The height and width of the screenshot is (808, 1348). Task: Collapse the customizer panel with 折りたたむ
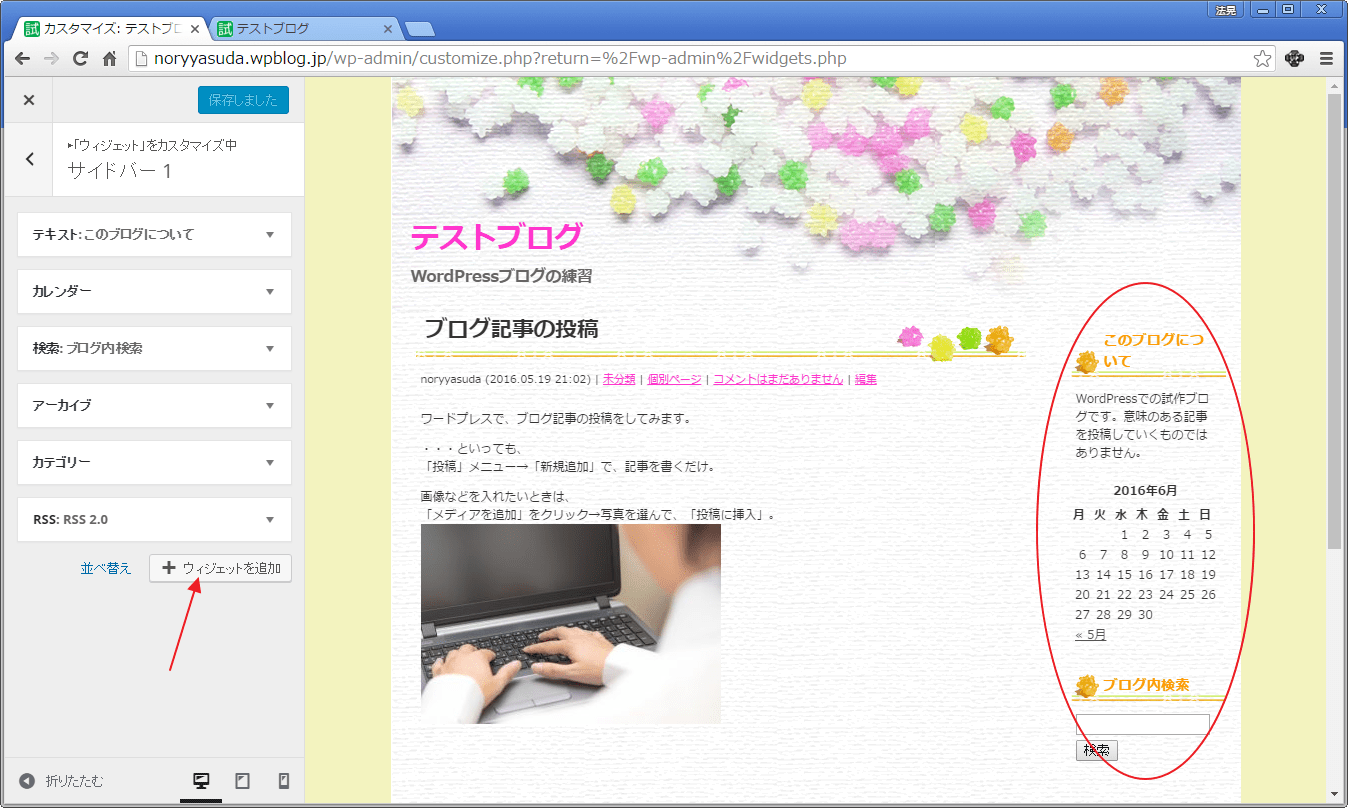[x=62, y=781]
